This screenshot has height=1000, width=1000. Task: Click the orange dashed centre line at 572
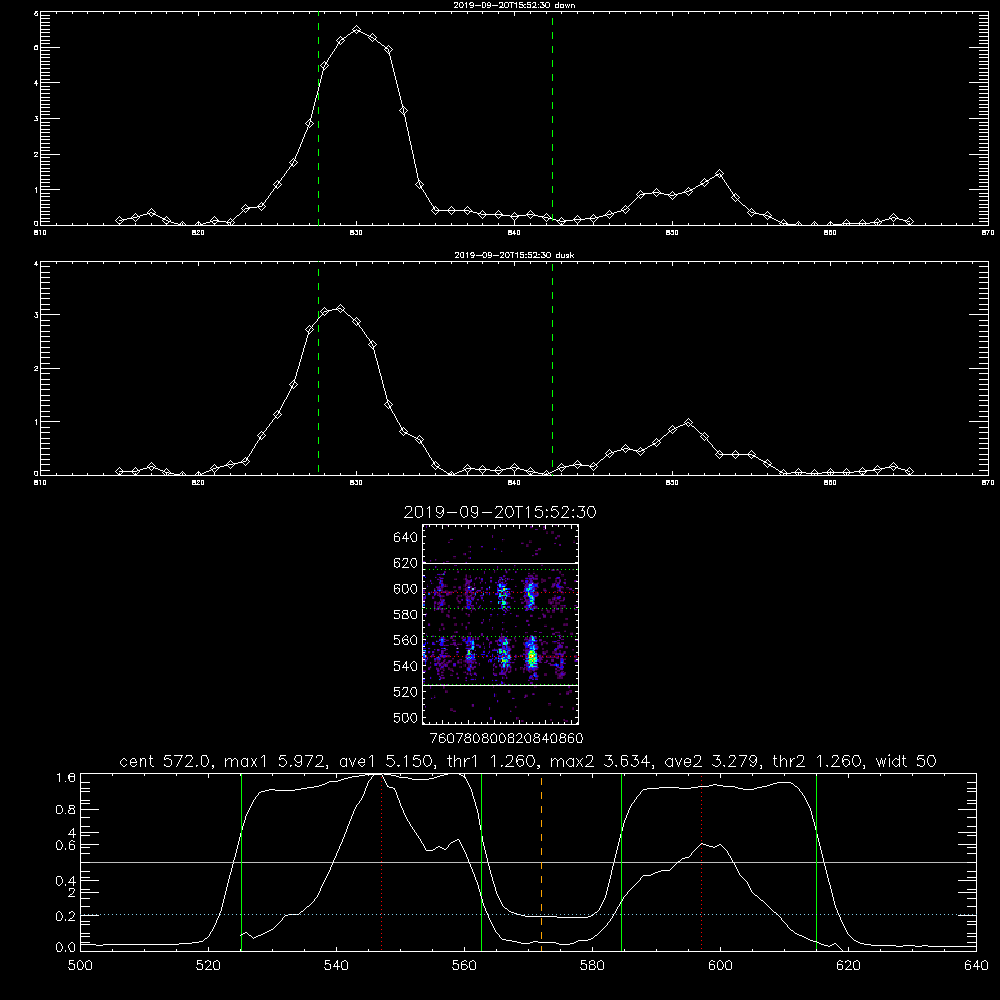click(541, 861)
